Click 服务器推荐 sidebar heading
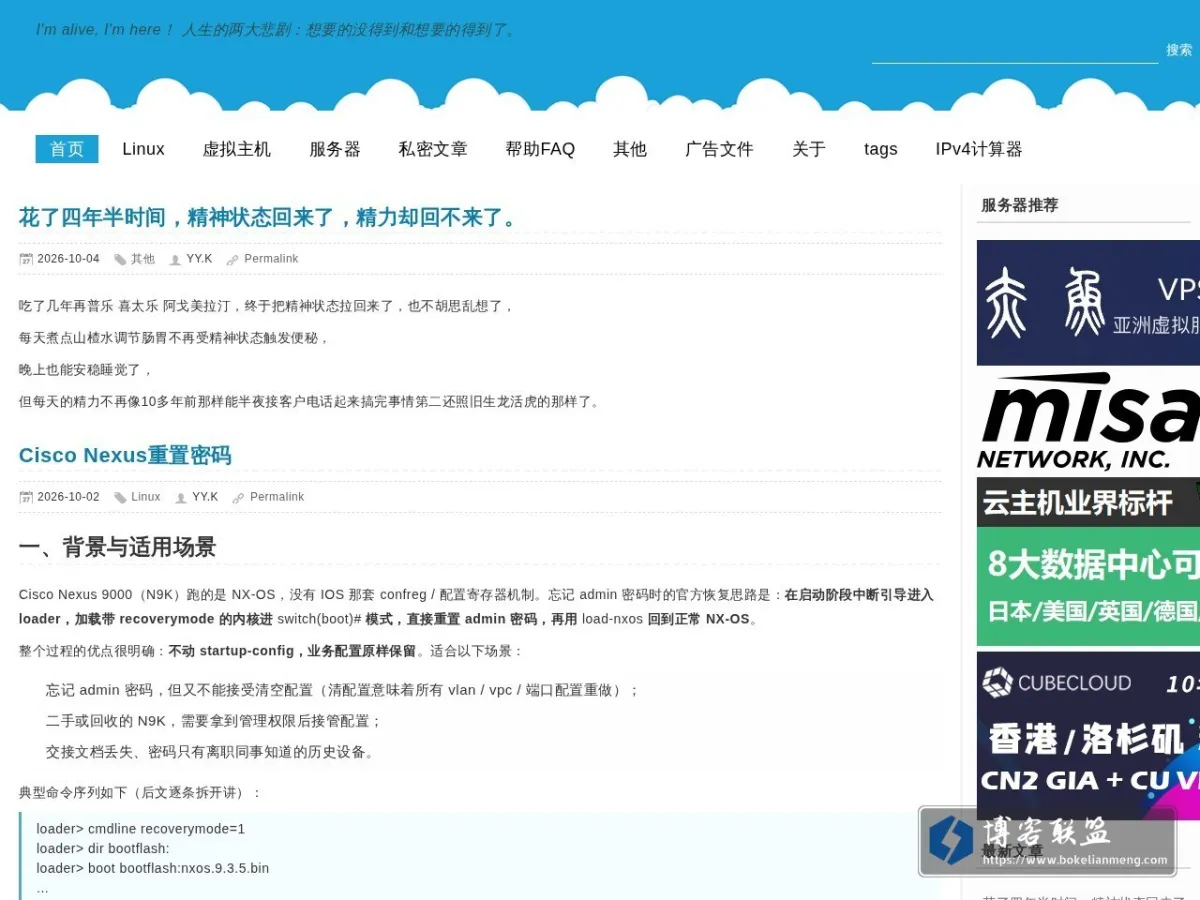This screenshot has height=900, width=1200. [x=1019, y=205]
